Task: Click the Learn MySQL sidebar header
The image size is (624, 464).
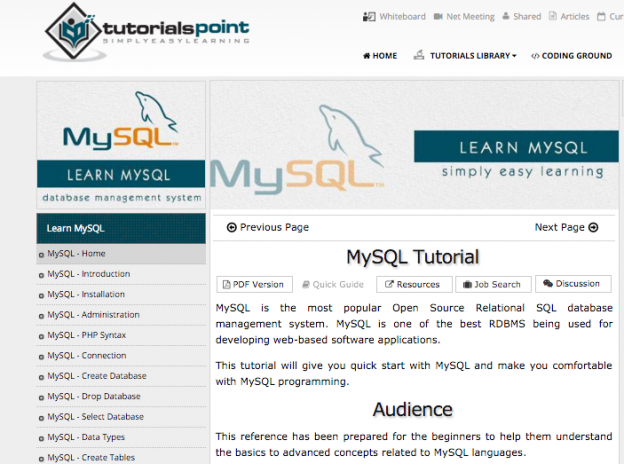Action: [121, 228]
